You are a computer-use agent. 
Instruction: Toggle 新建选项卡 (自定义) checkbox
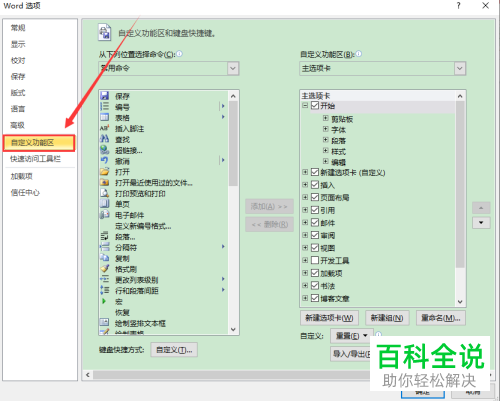(315, 172)
